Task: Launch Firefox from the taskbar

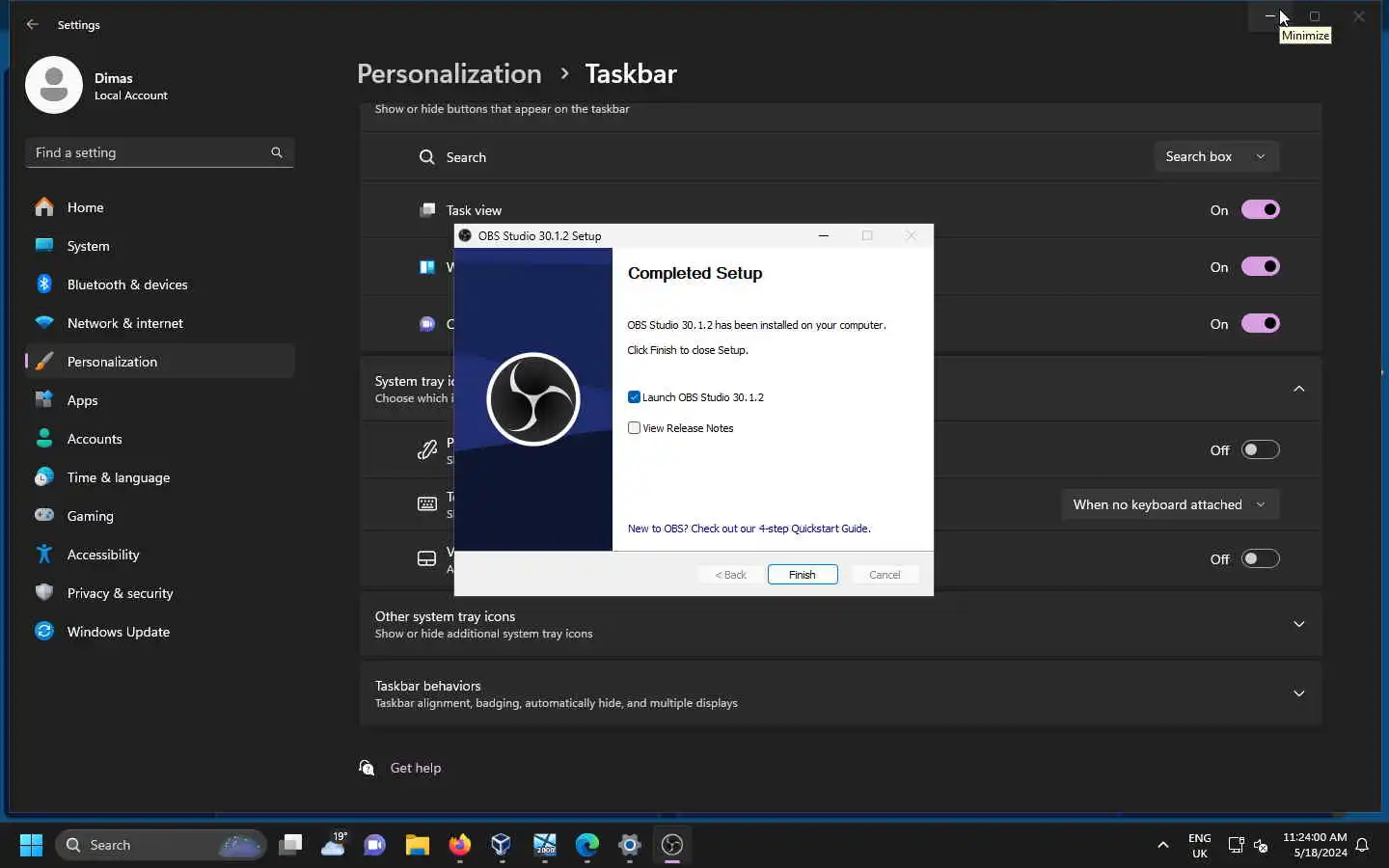Action: click(459, 845)
